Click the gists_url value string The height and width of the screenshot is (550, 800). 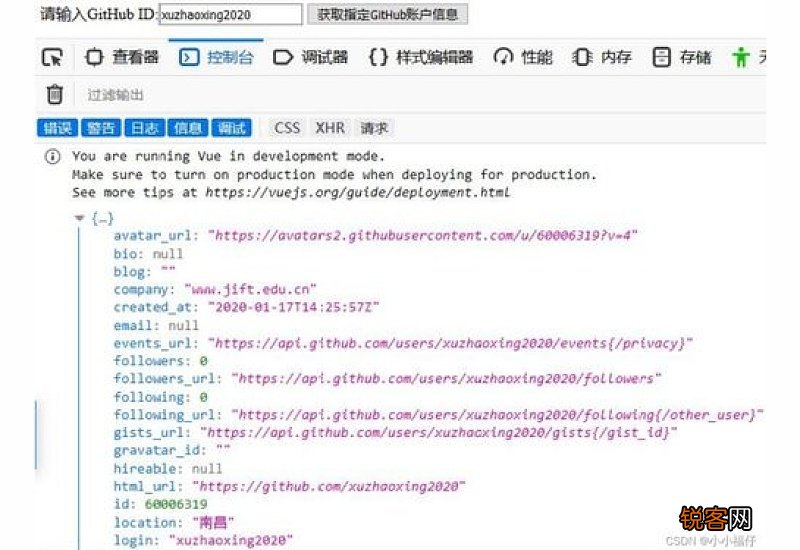pyautogui.click(x=439, y=433)
